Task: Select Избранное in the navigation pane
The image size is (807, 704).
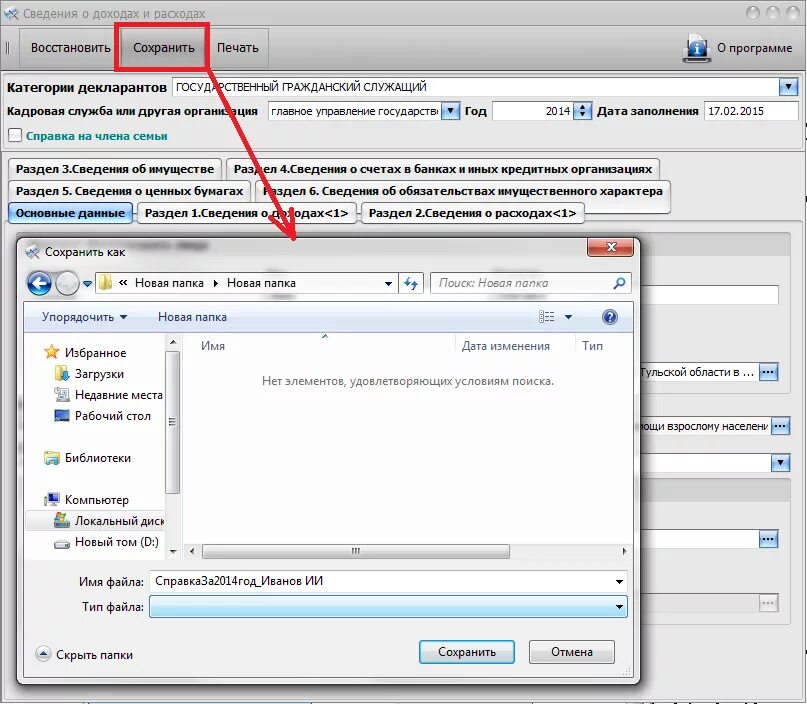Action: pos(95,353)
